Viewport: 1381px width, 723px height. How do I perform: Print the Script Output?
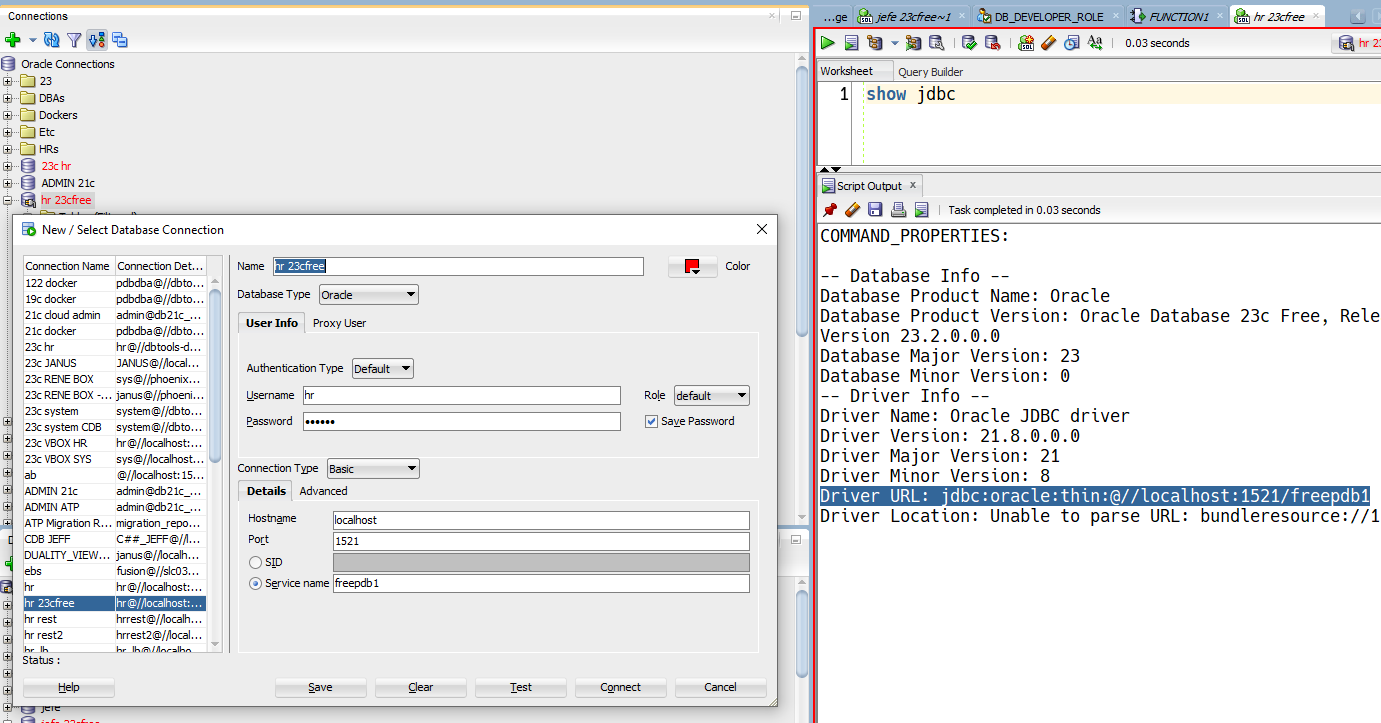(898, 210)
